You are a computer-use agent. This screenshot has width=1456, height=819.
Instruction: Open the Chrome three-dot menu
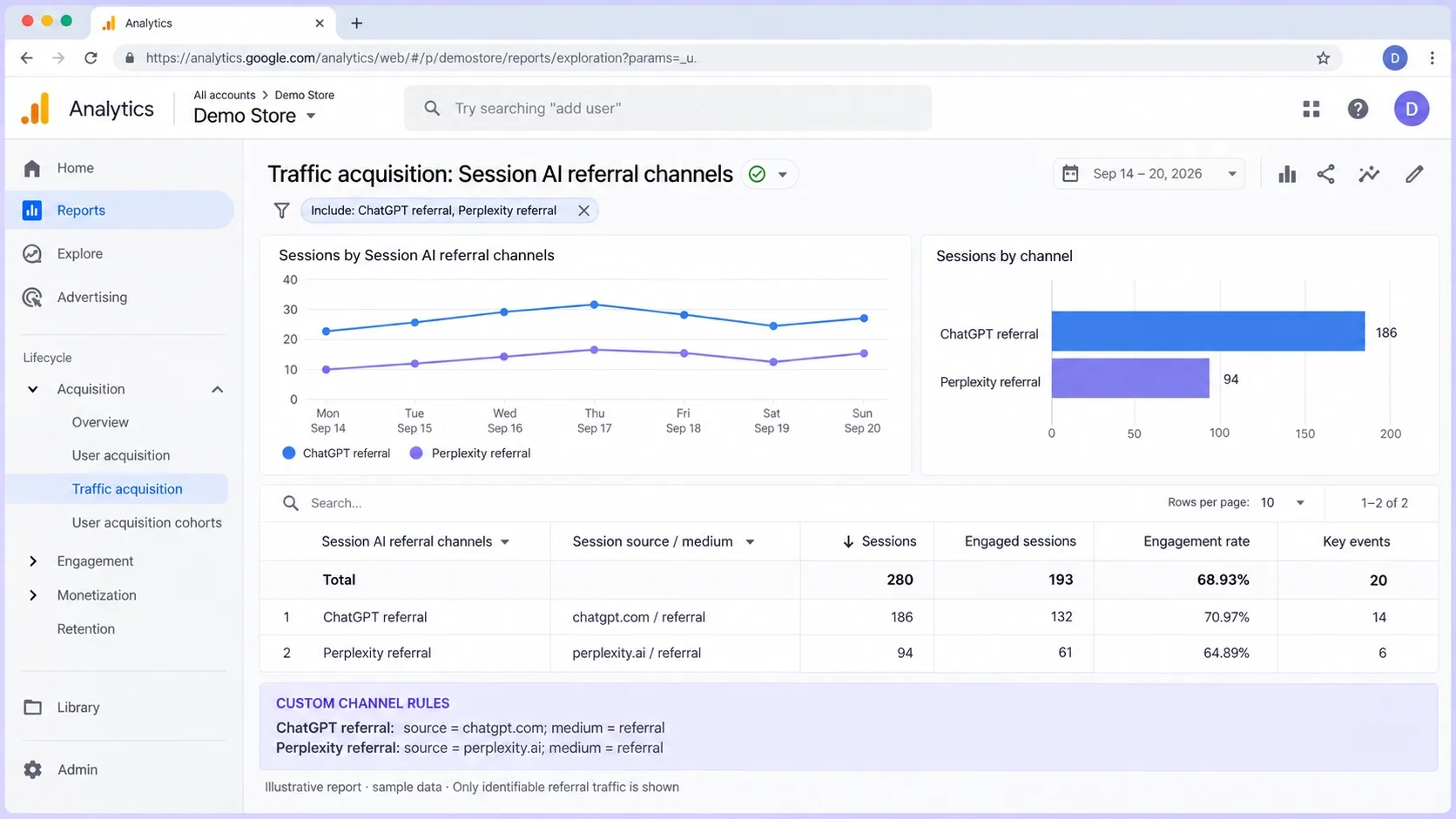coord(1432,58)
